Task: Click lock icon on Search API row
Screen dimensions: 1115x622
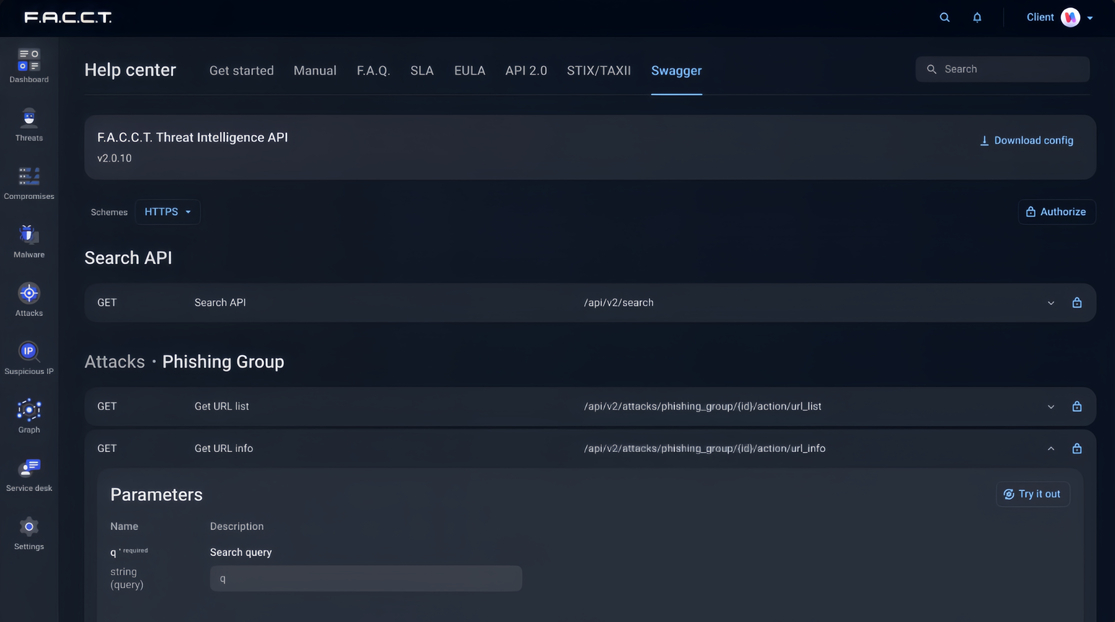Action: [1077, 303]
